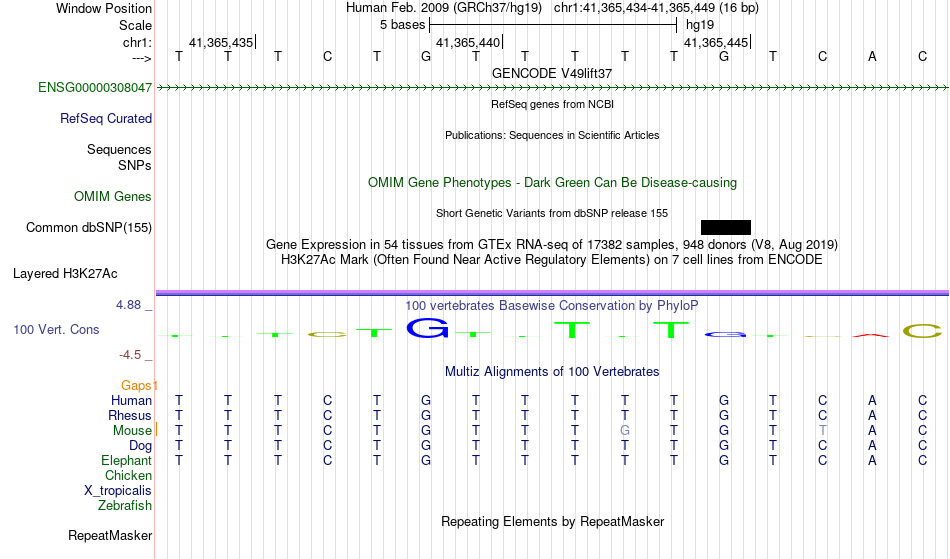Click the Sequences track label
The width and height of the screenshot is (950, 559).
(119, 150)
